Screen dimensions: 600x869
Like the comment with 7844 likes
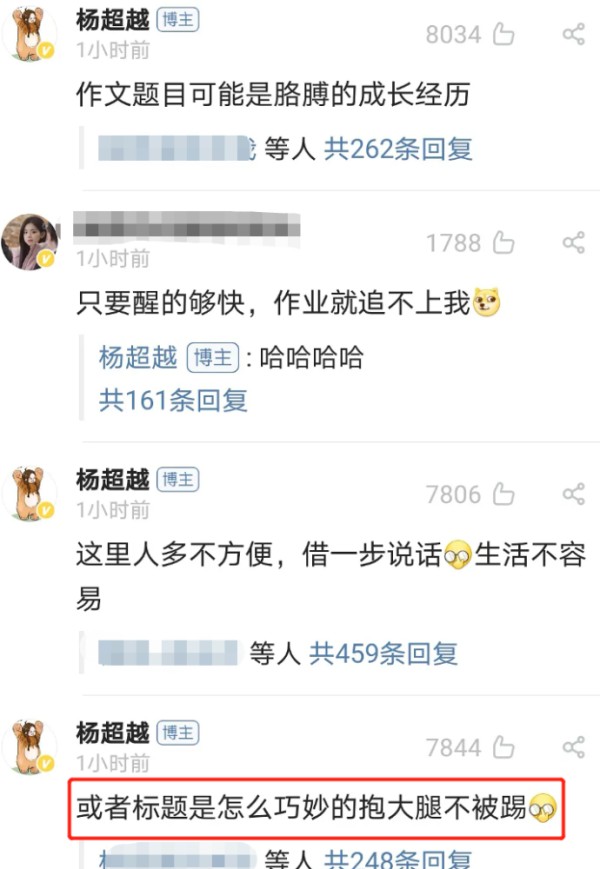504,747
